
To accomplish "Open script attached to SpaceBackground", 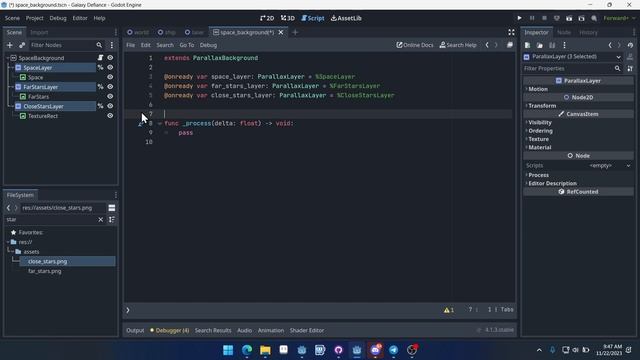I will pyautogui.click(x=100, y=58).
